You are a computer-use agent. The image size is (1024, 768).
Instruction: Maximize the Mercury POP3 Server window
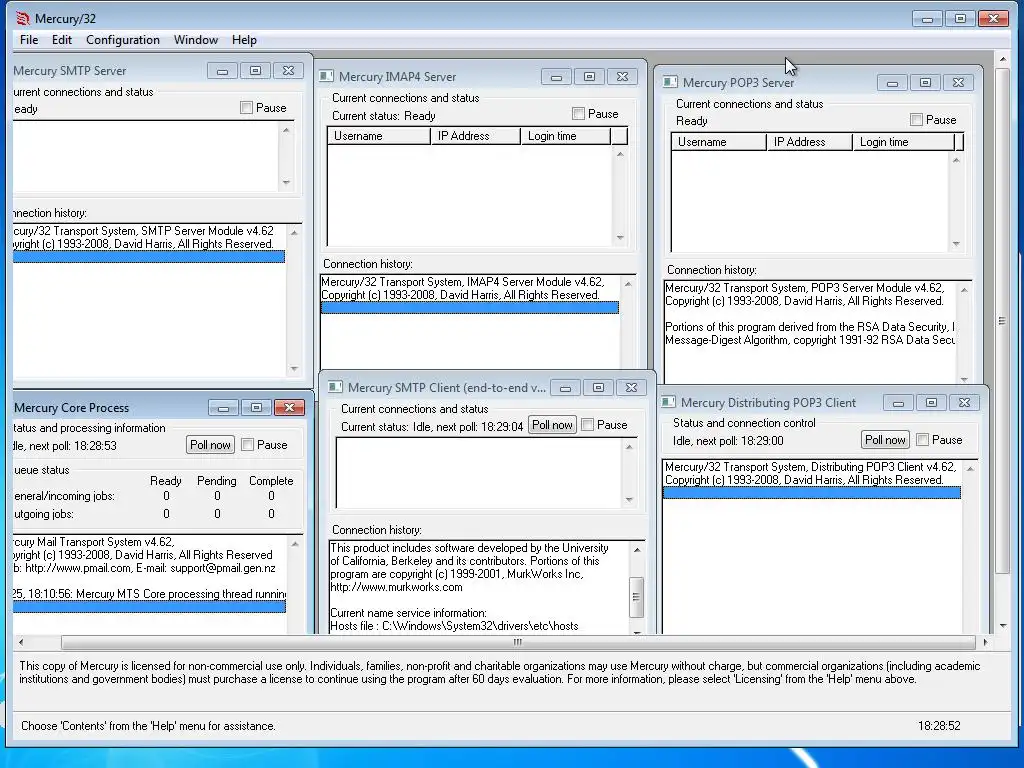[x=925, y=83]
